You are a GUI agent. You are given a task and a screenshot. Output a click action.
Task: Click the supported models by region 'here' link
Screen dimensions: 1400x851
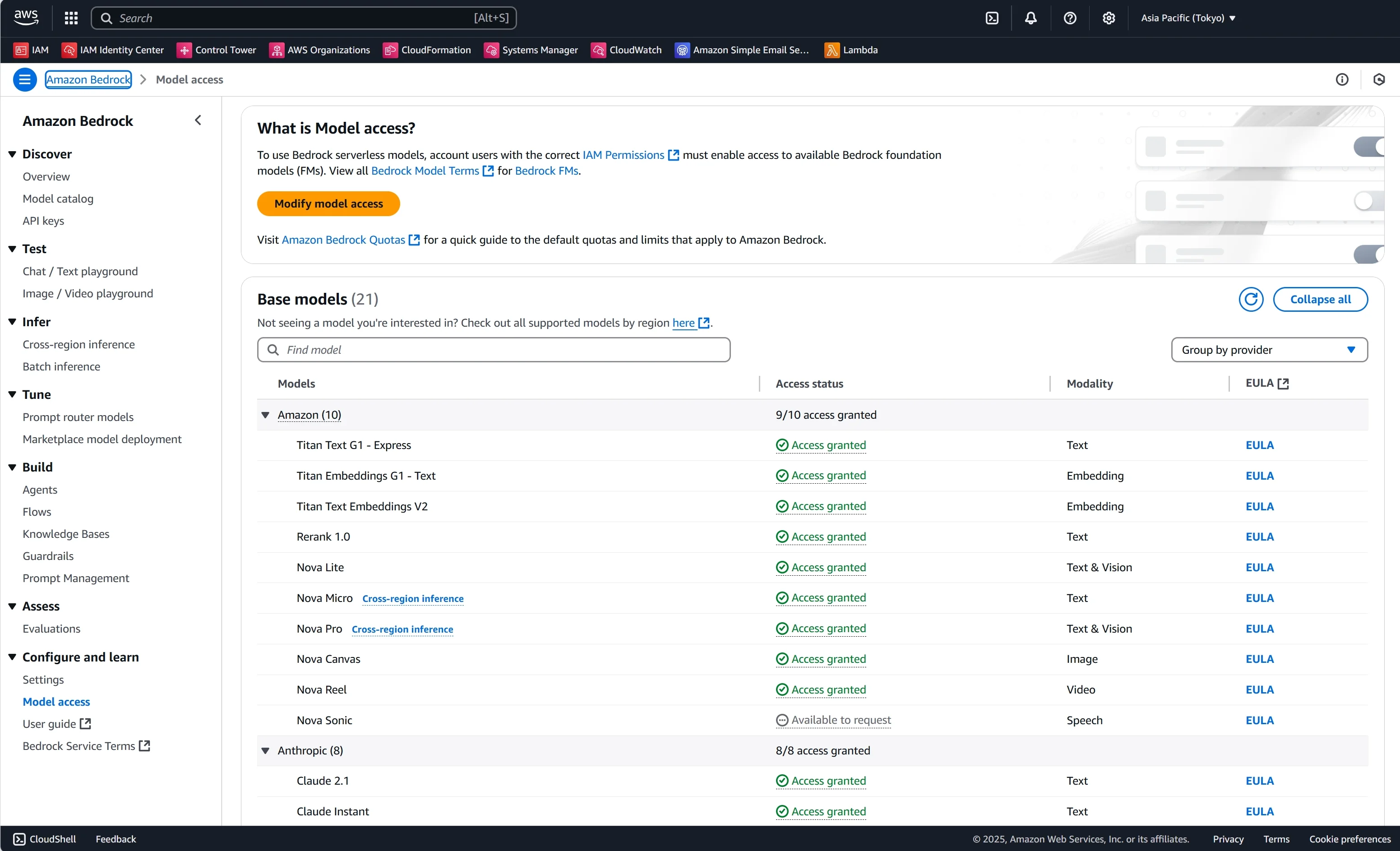[691, 323]
